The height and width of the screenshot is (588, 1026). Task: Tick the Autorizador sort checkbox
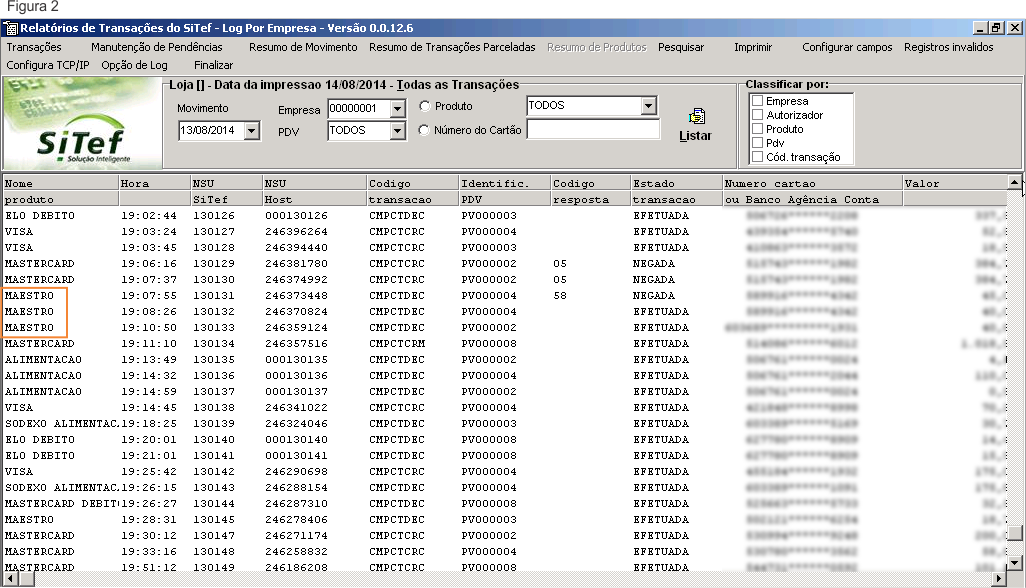tap(758, 115)
